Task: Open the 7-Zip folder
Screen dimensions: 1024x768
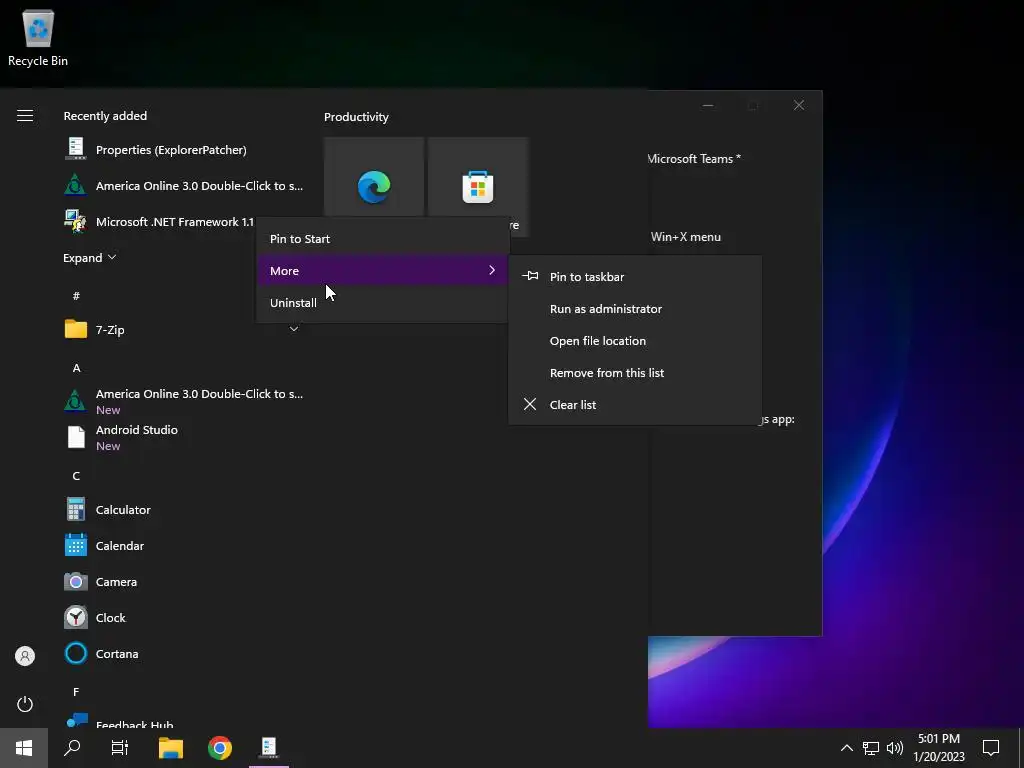Action: click(183, 330)
